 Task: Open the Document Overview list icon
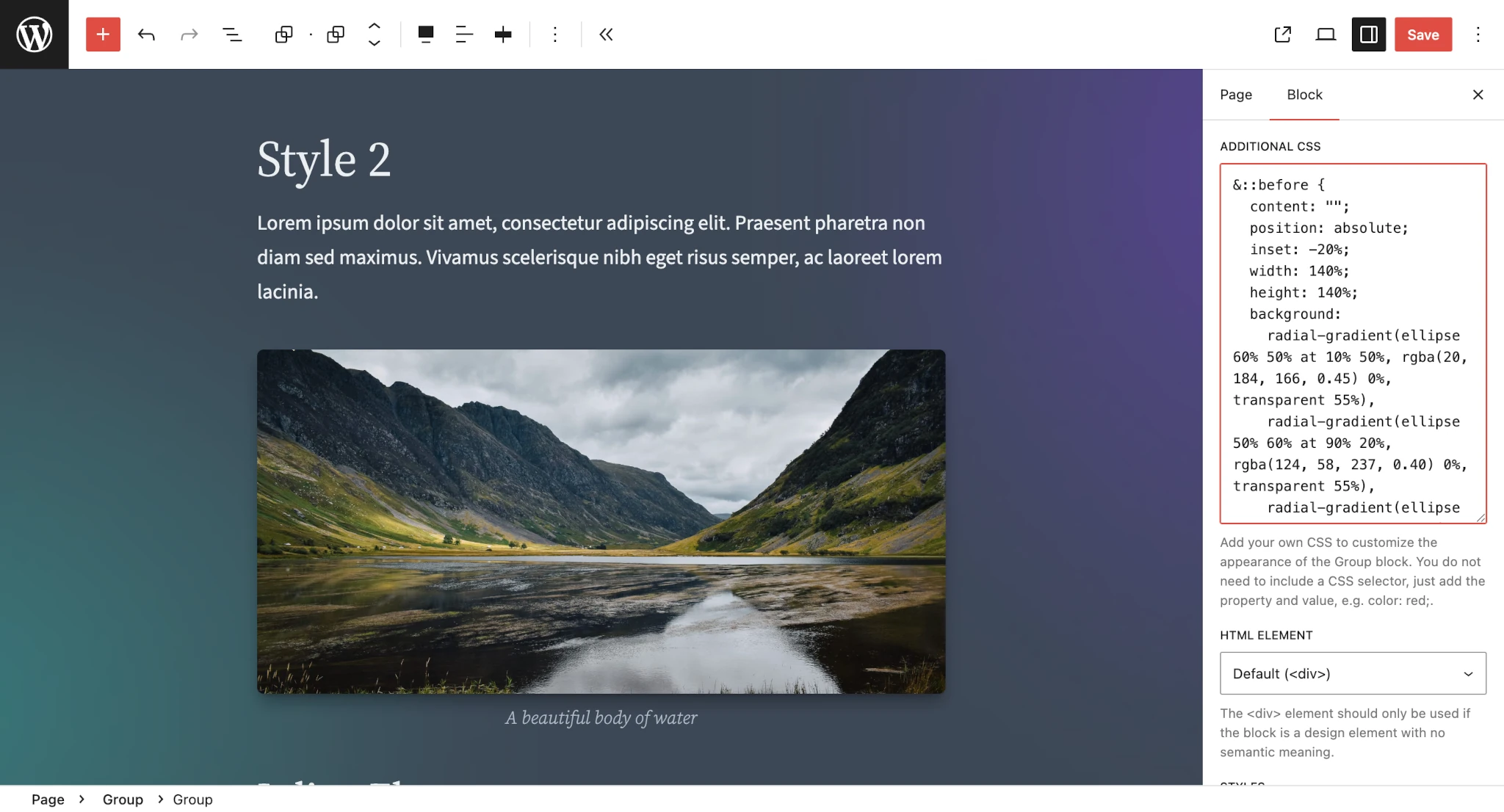(231, 34)
